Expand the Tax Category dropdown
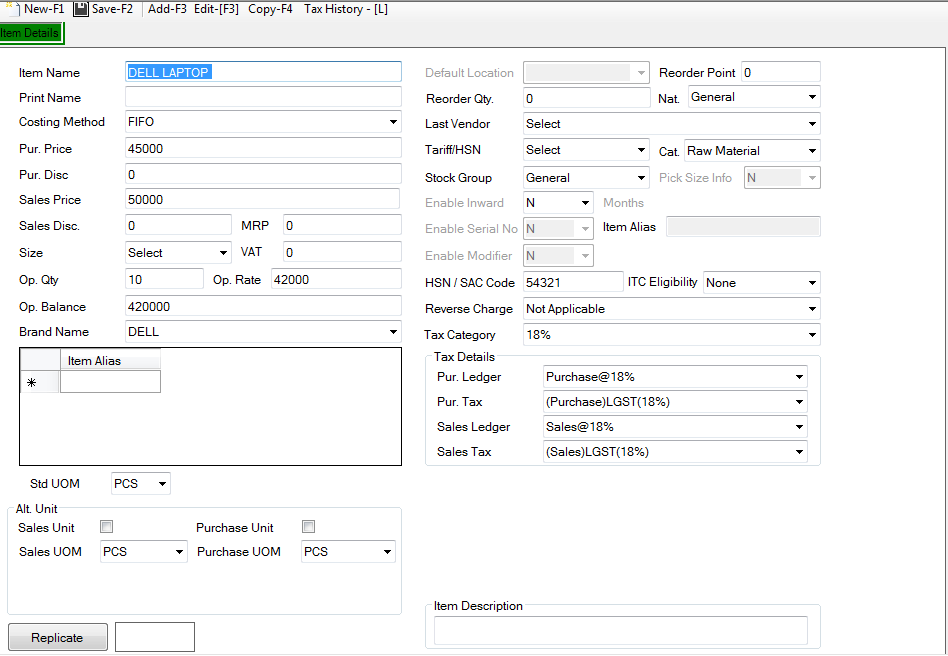This screenshot has width=948, height=656. (672, 335)
